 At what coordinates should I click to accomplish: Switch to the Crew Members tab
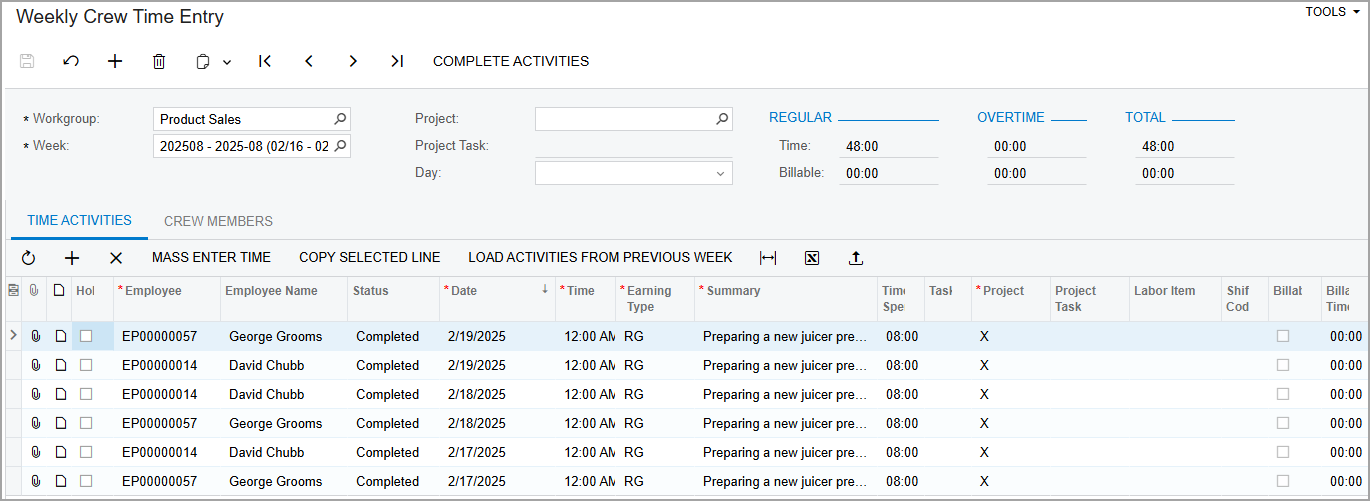click(x=218, y=221)
